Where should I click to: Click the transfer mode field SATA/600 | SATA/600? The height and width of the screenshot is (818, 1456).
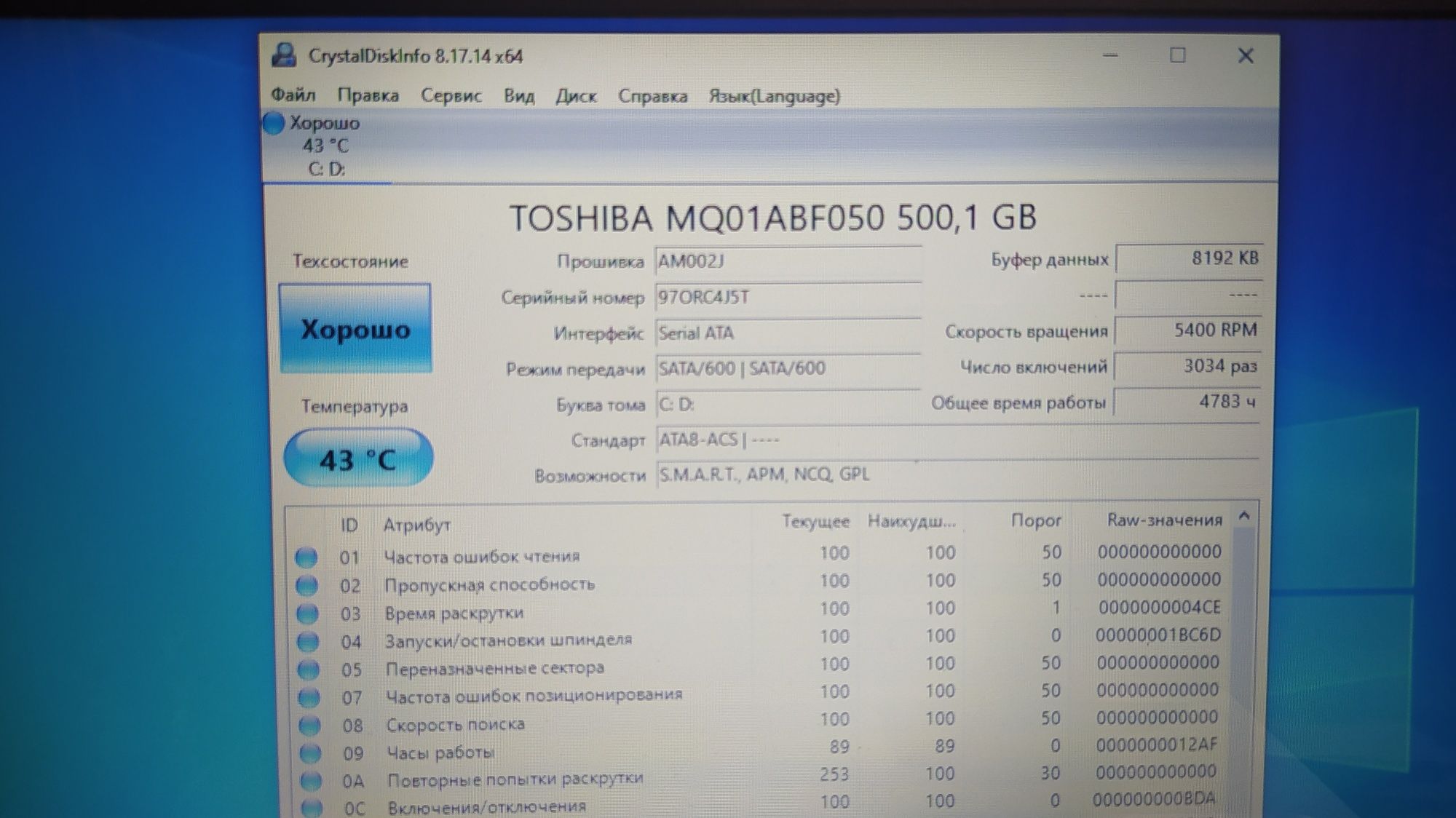coord(788,368)
